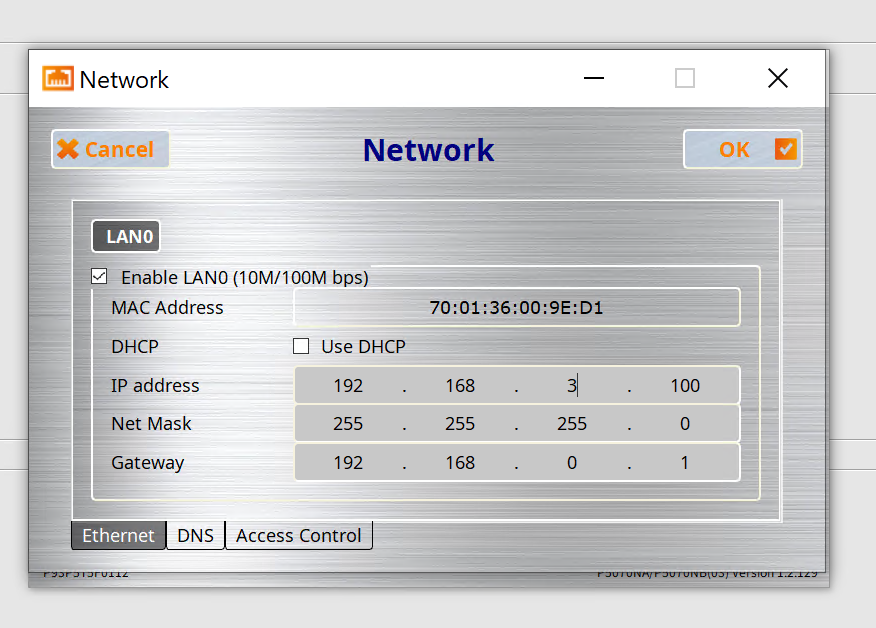The height and width of the screenshot is (628, 876).
Task: Click the Net Mask last octet 0
Action: click(x=685, y=424)
